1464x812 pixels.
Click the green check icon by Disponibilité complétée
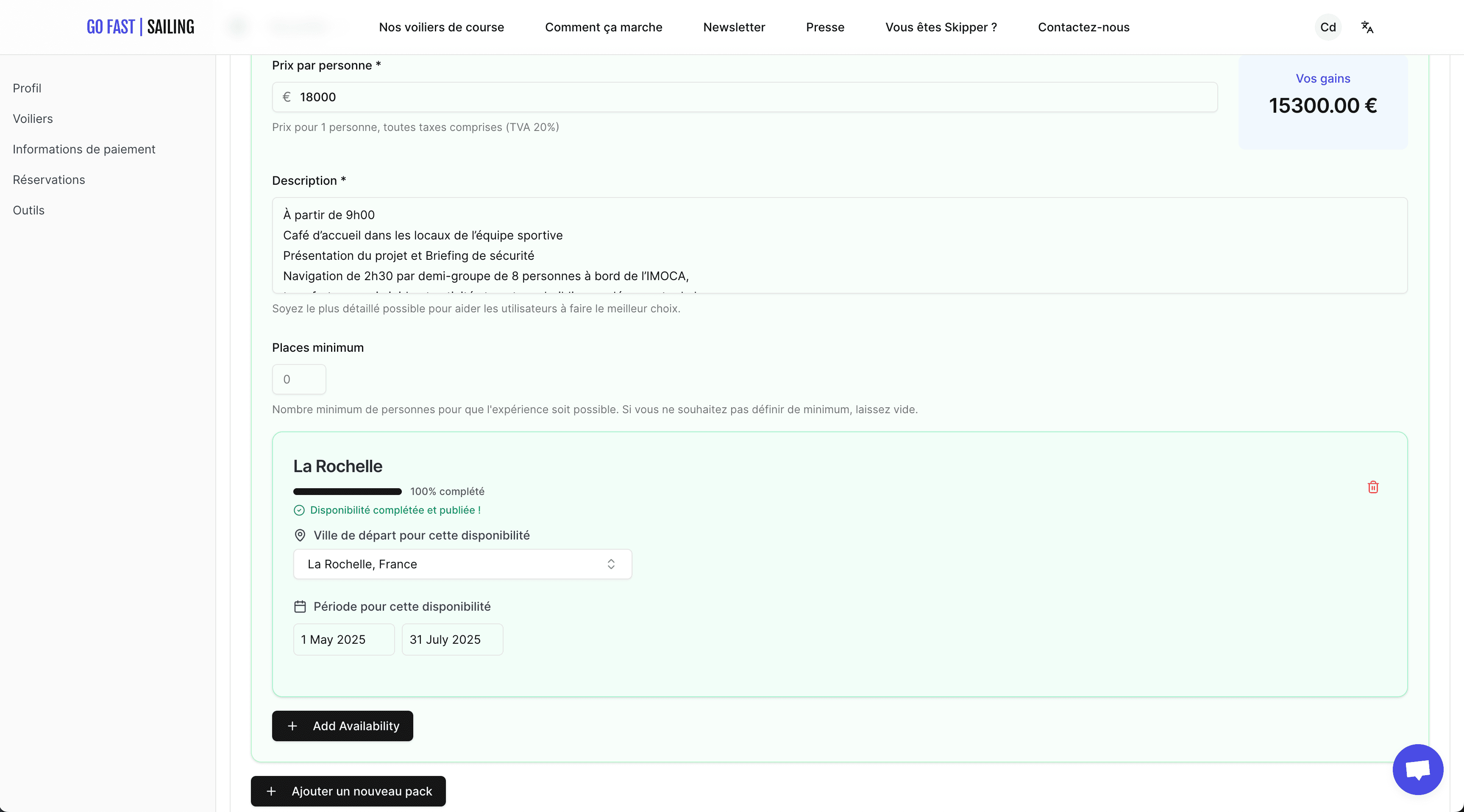pos(299,510)
